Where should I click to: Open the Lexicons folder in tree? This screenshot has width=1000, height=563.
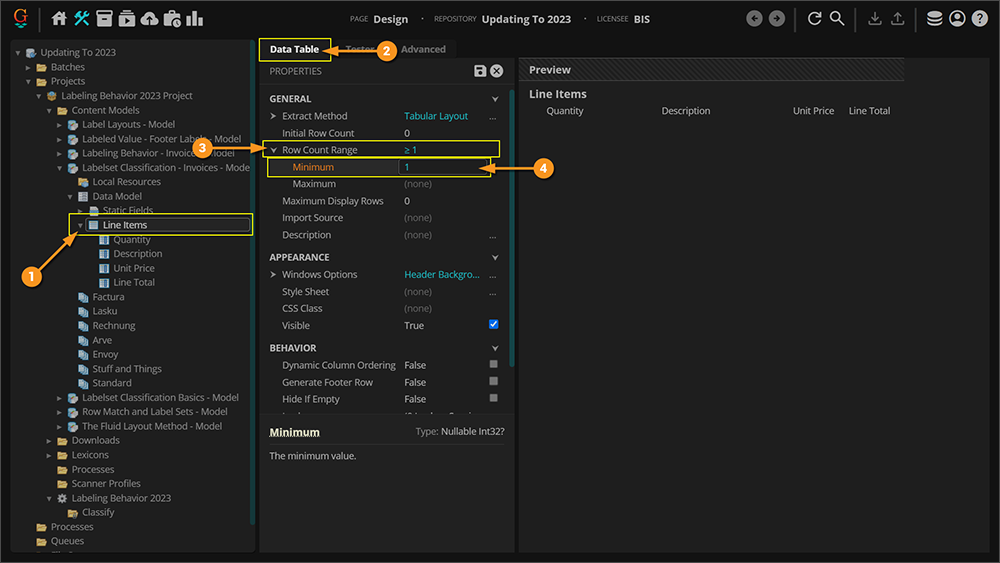[x=90, y=455]
